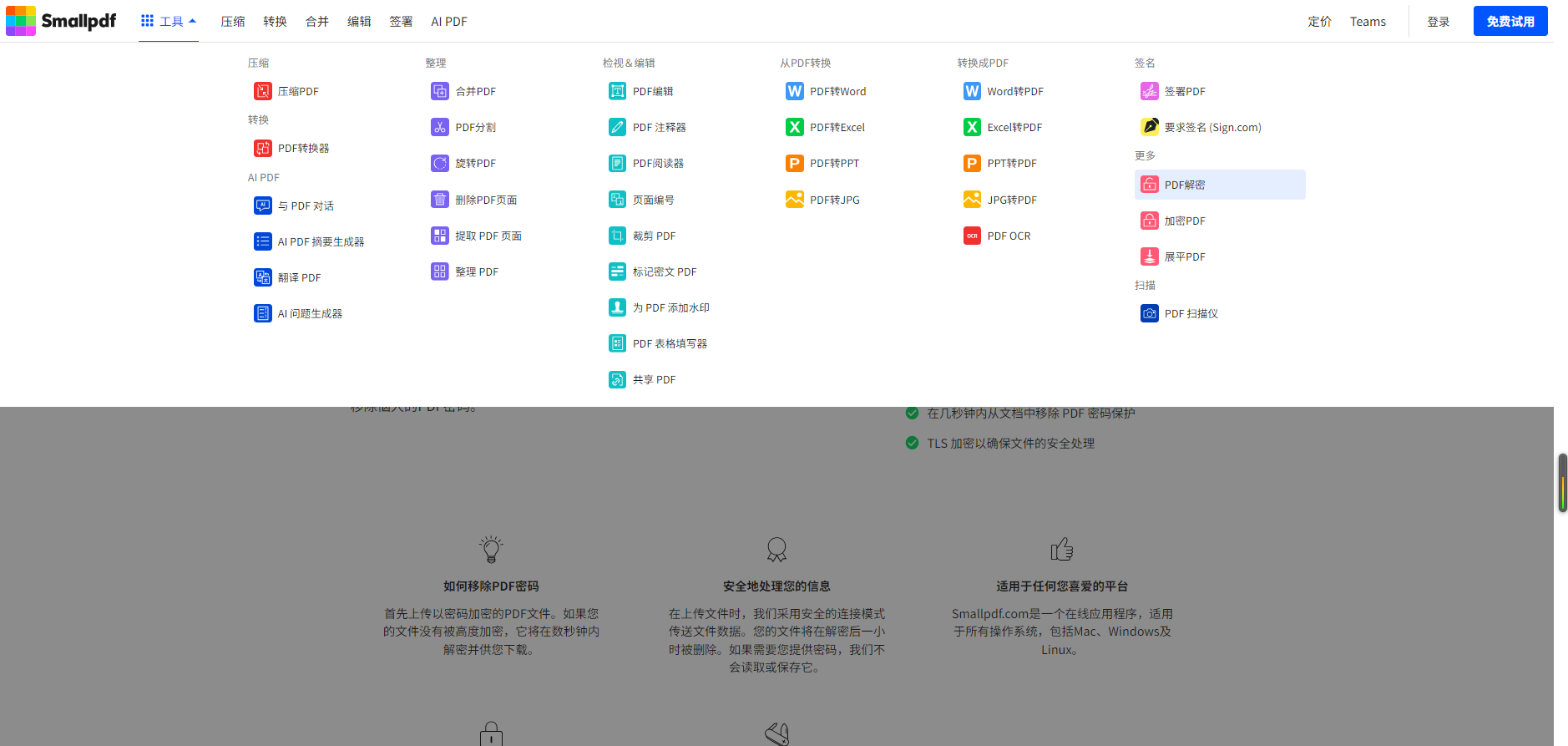
Task: Open the 定价 pricing link
Action: [x=1319, y=22]
